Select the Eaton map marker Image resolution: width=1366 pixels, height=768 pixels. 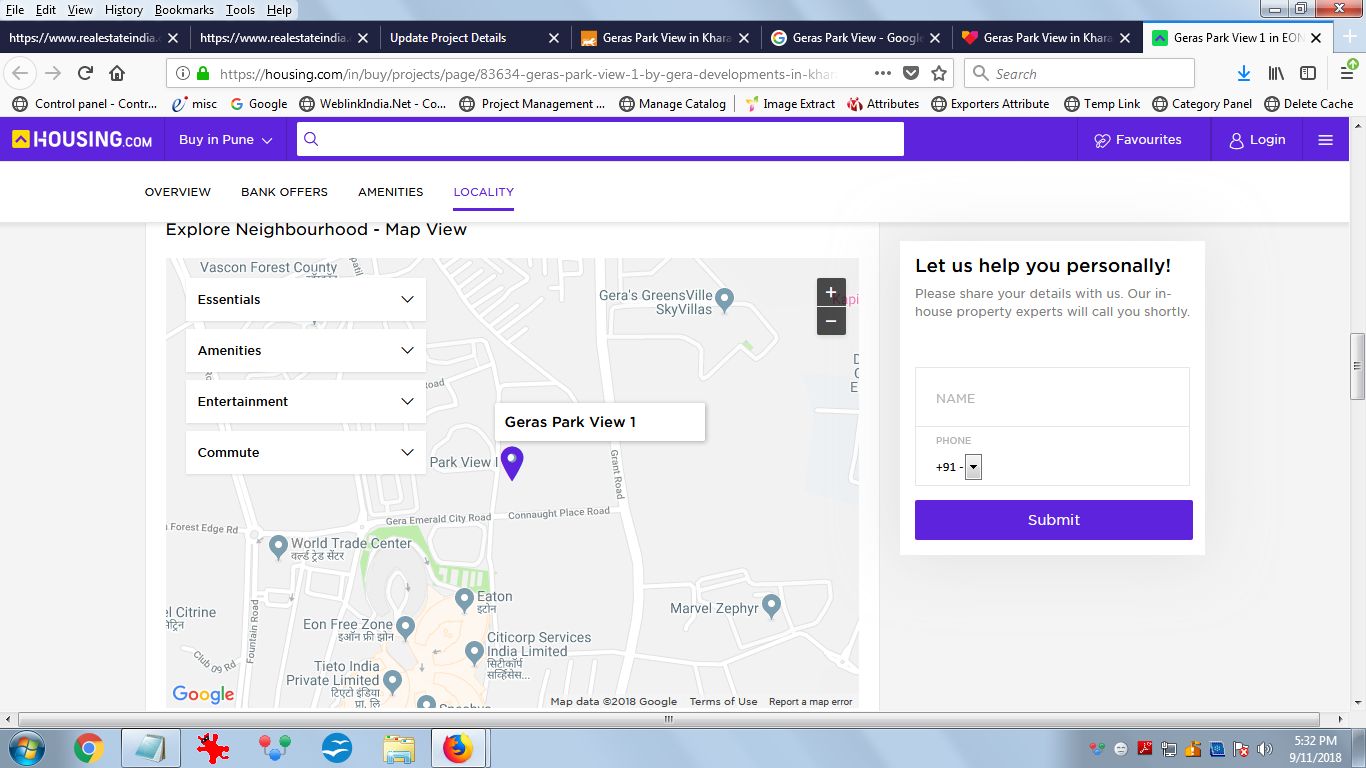click(x=464, y=599)
